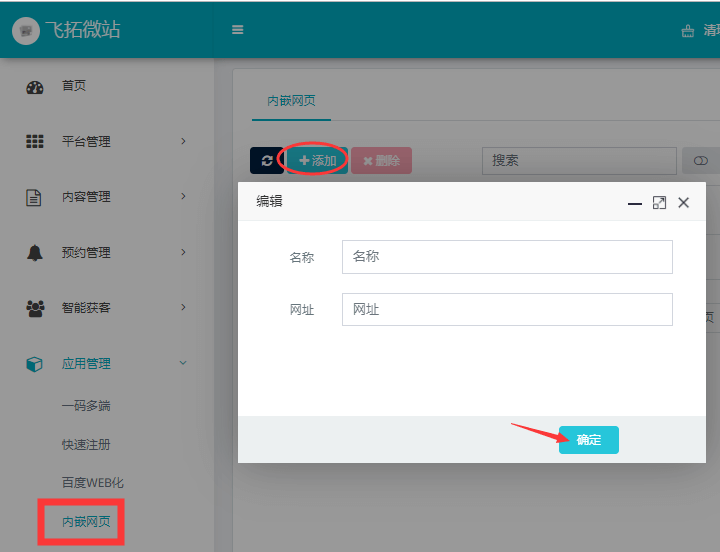Open the 平台管理 menu label
The width and height of the screenshot is (720, 552).
click(x=86, y=141)
